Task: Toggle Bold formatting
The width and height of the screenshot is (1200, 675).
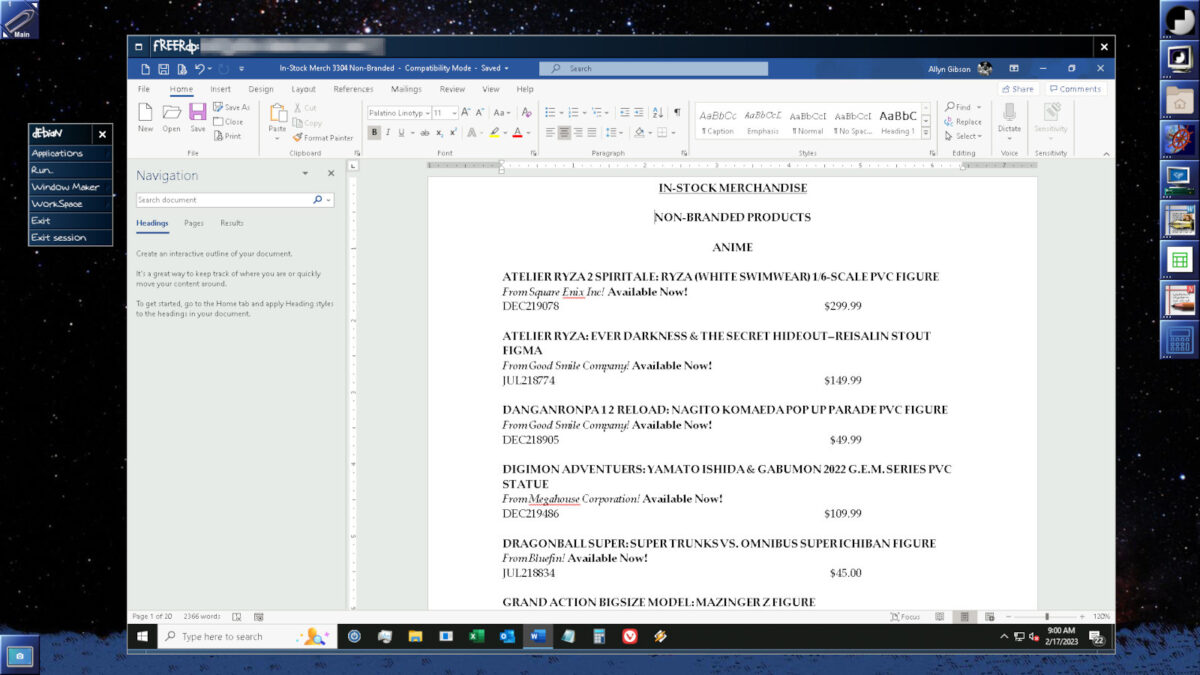Action: 374,132
